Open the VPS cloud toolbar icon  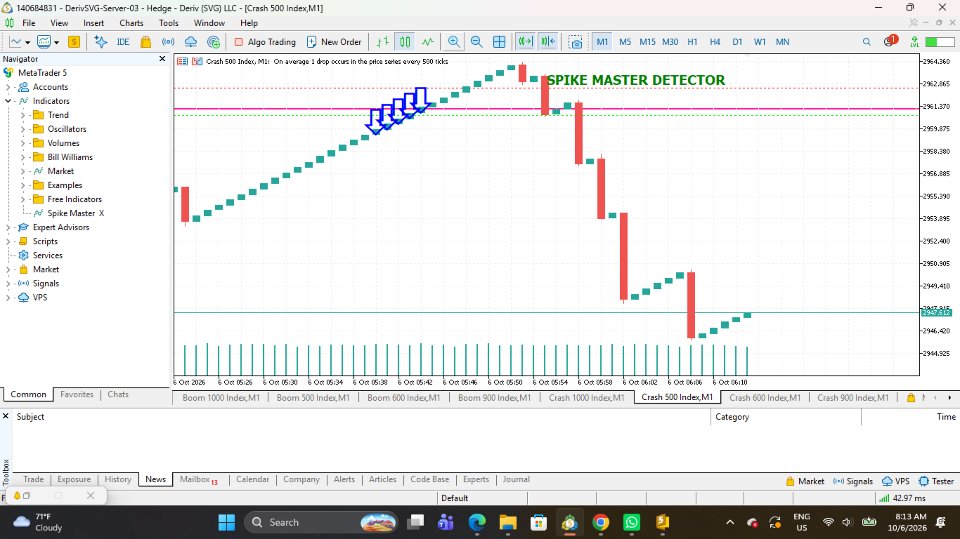(x=190, y=42)
